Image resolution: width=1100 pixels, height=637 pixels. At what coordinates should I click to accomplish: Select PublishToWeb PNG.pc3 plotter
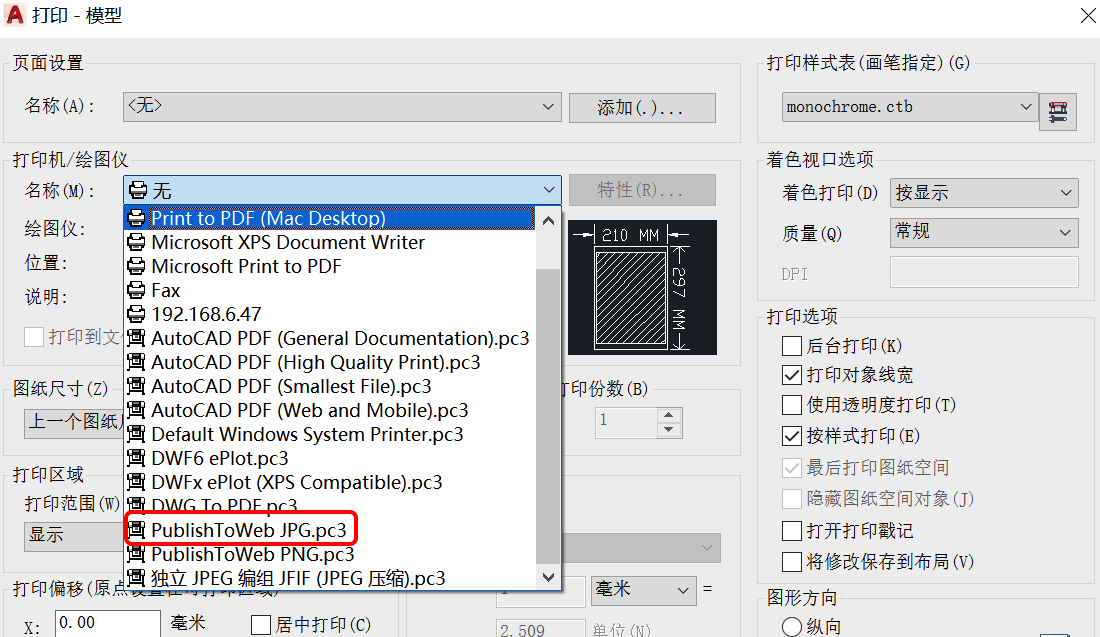click(330, 554)
